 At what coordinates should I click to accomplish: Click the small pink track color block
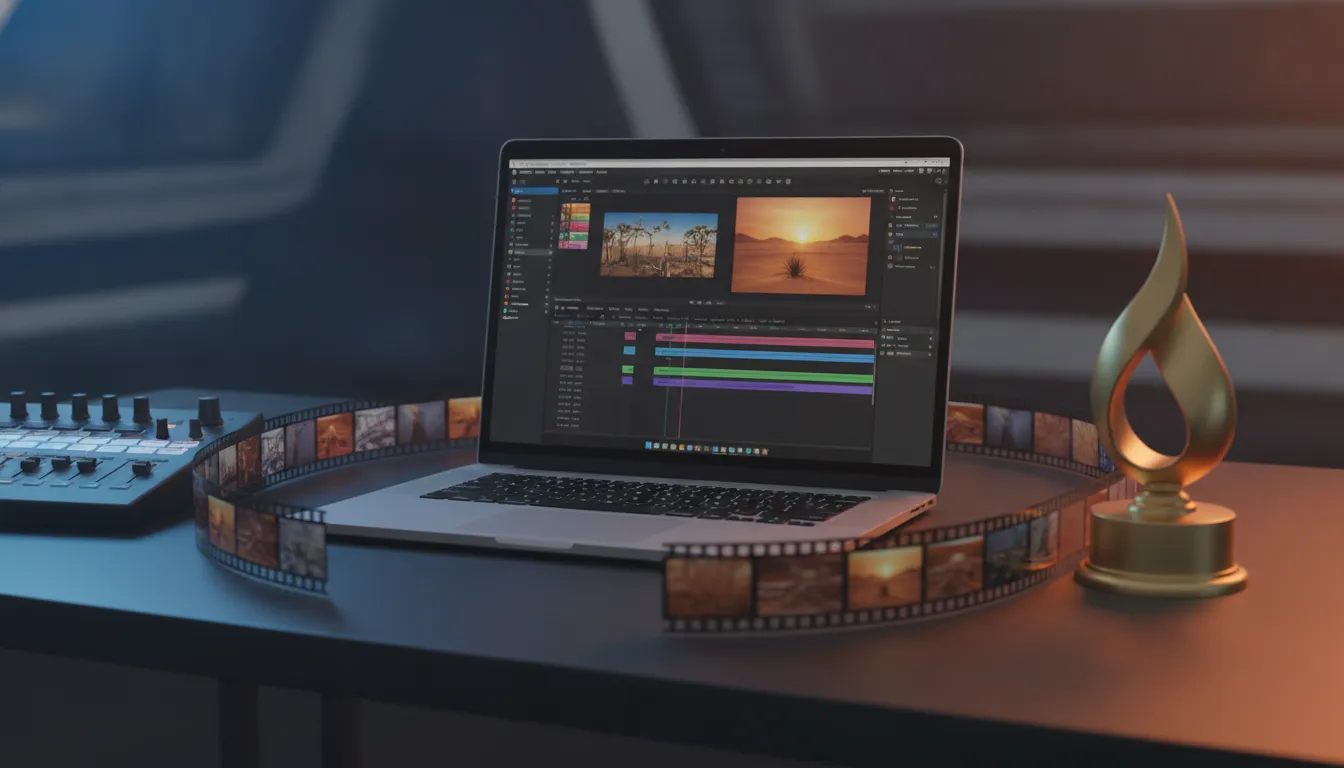630,336
